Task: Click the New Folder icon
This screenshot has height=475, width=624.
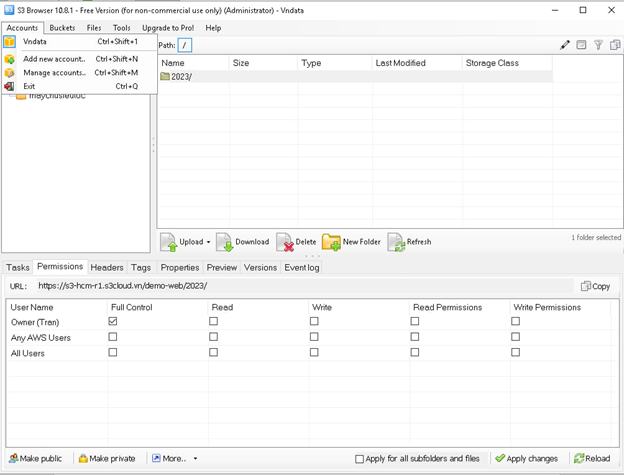Action: pos(331,242)
